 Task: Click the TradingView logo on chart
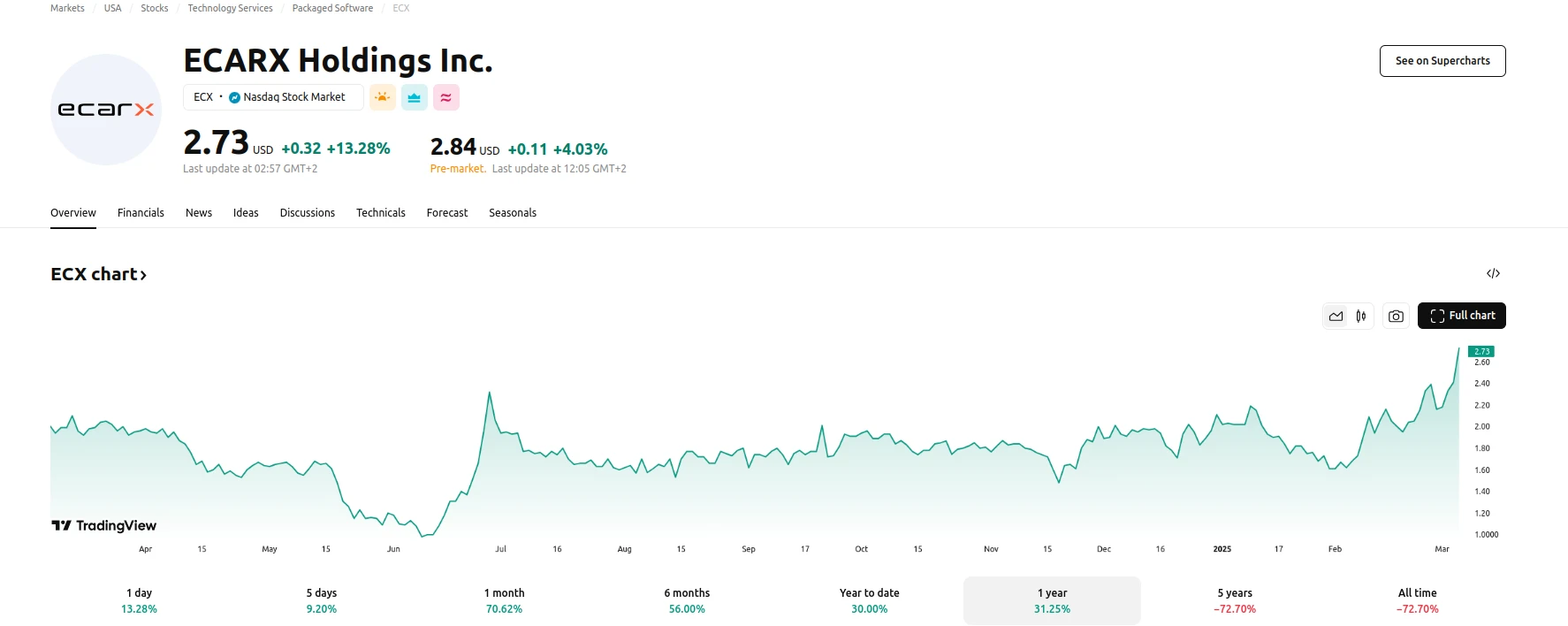(x=104, y=525)
